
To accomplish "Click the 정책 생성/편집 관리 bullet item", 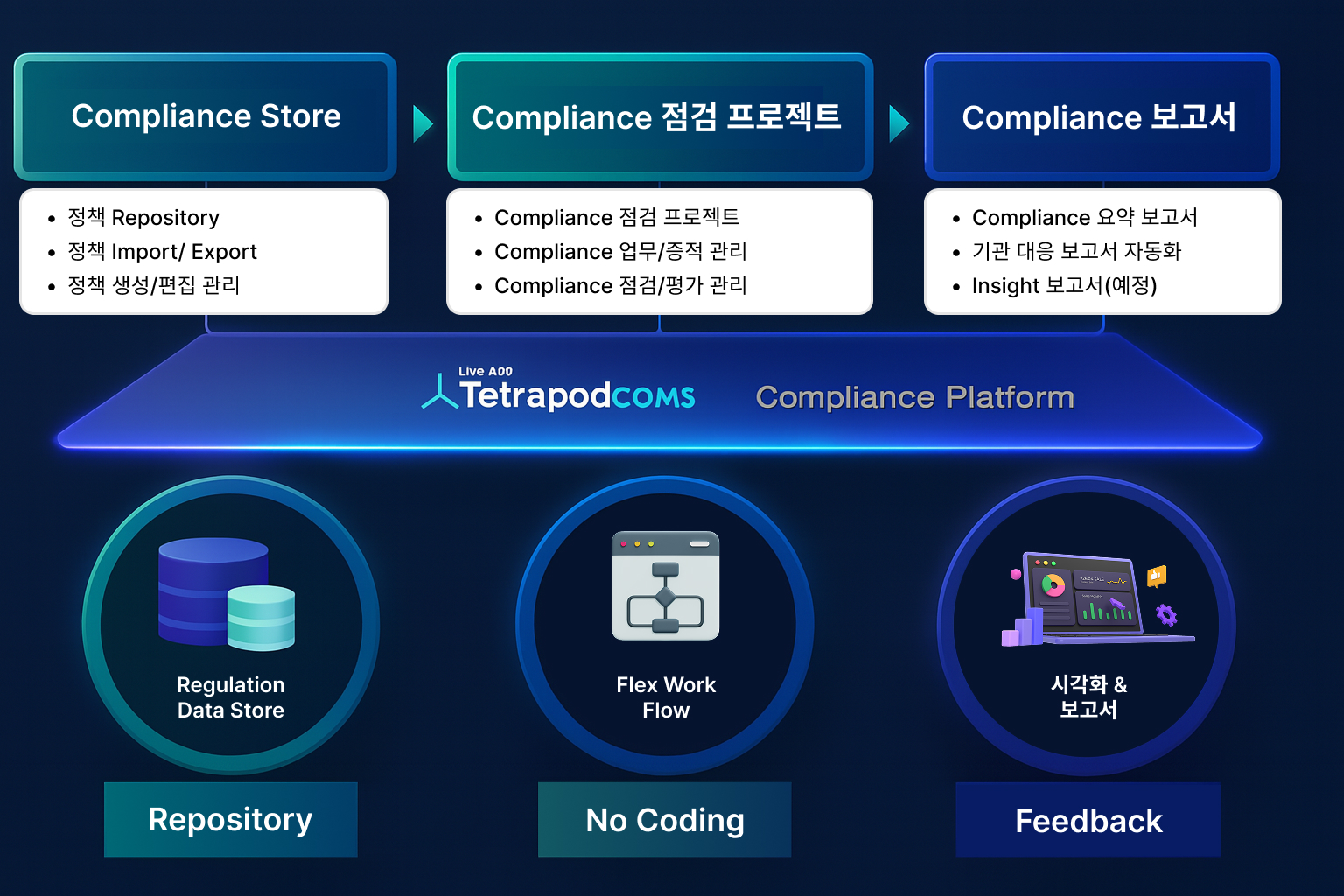I will pyautogui.click(x=143, y=285).
